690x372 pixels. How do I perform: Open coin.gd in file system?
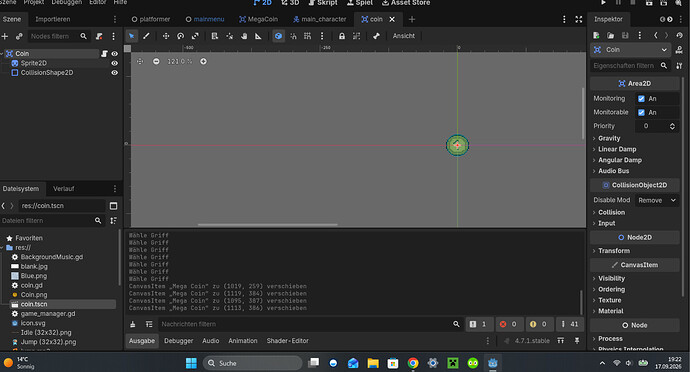(31, 285)
